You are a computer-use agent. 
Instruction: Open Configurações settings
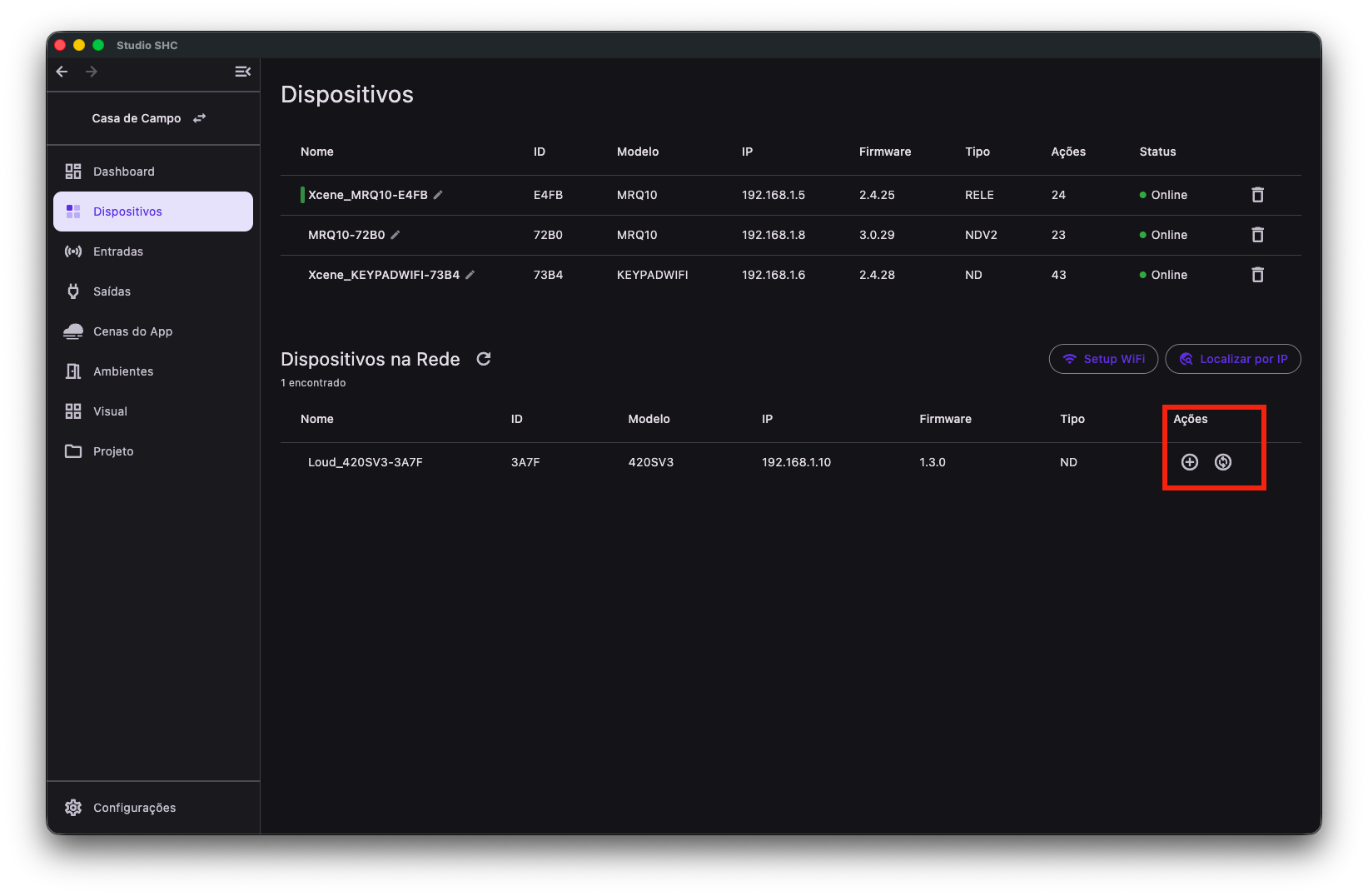tap(153, 808)
